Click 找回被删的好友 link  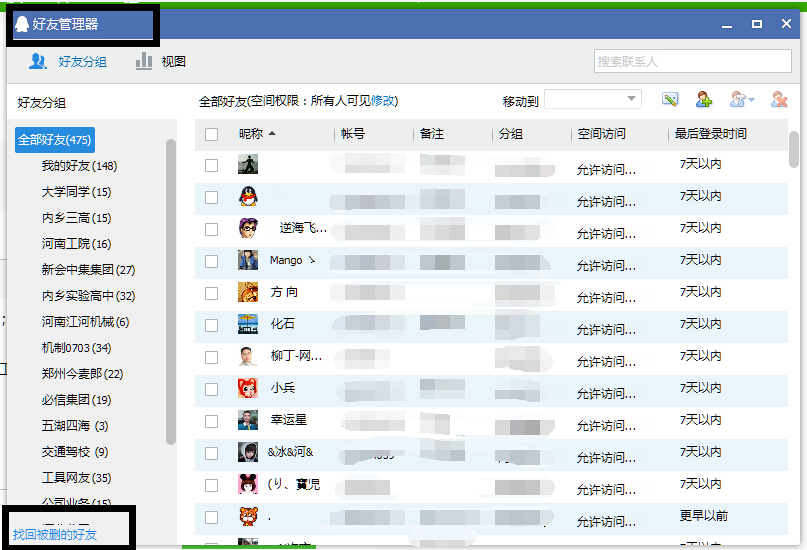55,534
